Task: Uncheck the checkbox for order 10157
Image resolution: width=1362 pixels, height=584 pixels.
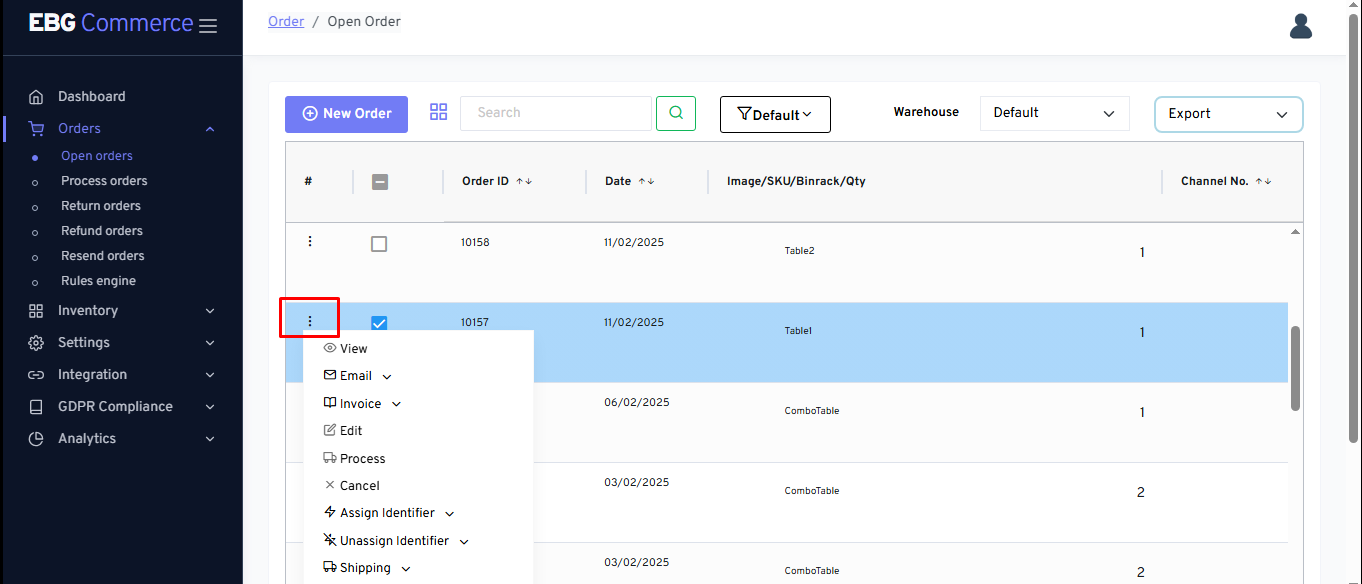Action: 379,322
